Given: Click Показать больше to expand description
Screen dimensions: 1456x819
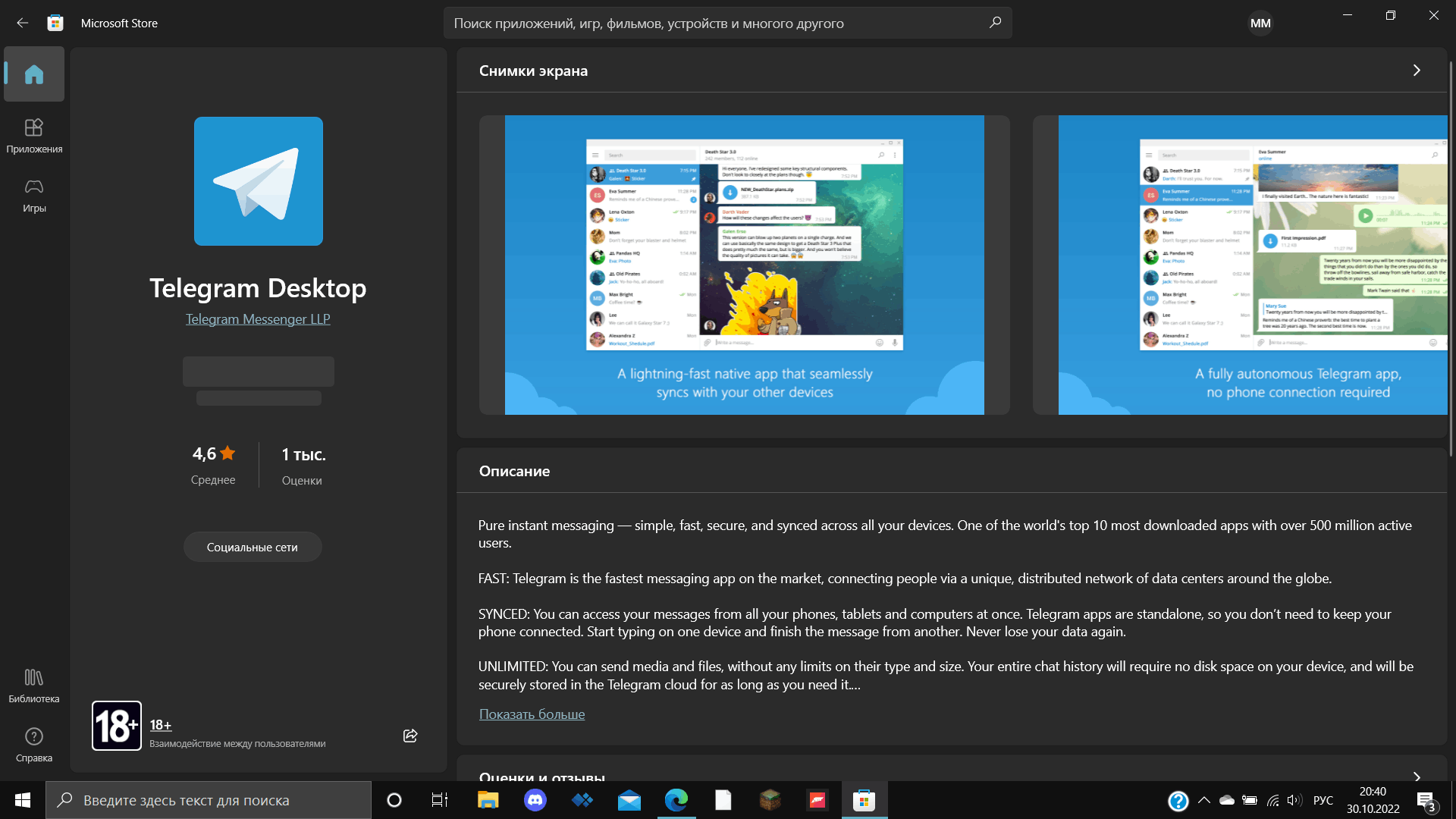Looking at the screenshot, I should [532, 714].
